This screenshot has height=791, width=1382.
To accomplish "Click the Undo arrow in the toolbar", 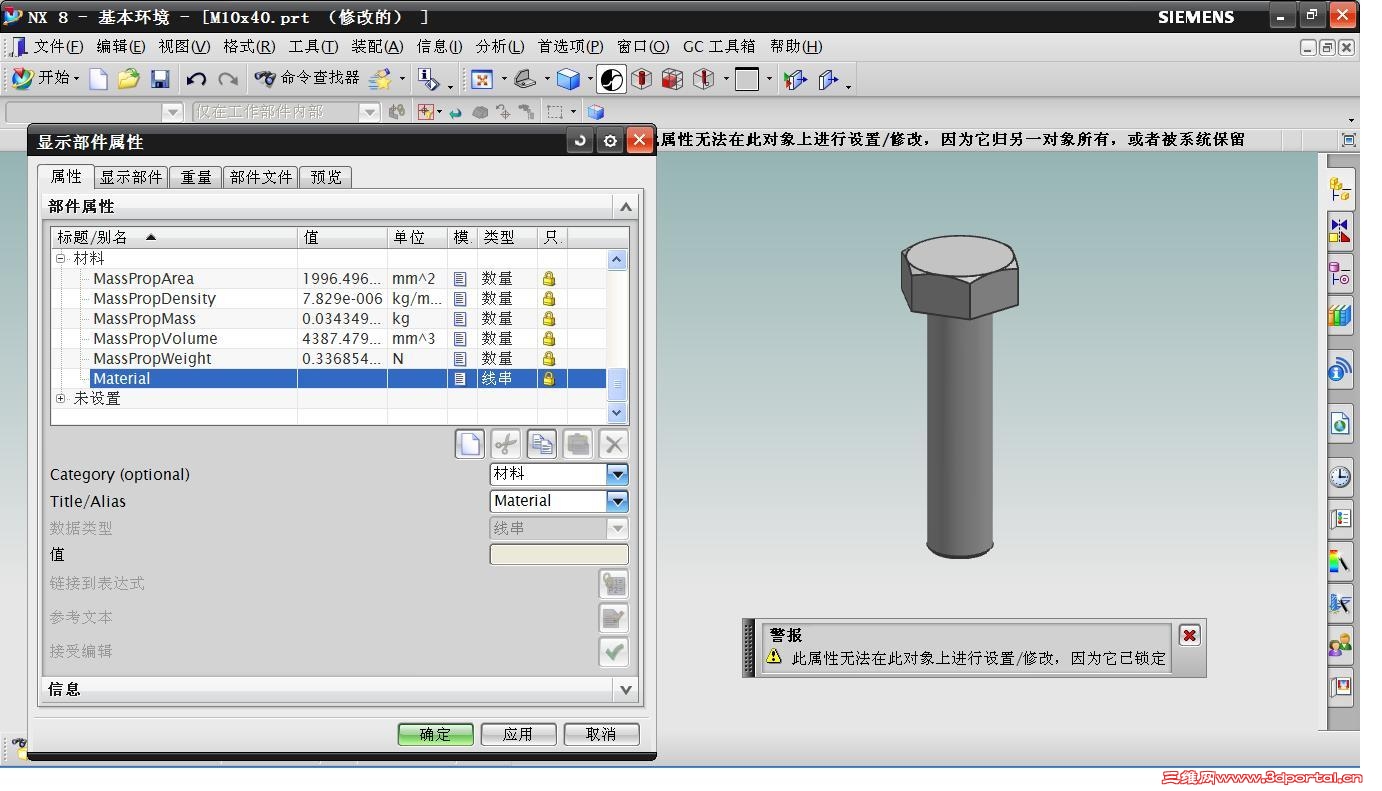I will (x=196, y=79).
